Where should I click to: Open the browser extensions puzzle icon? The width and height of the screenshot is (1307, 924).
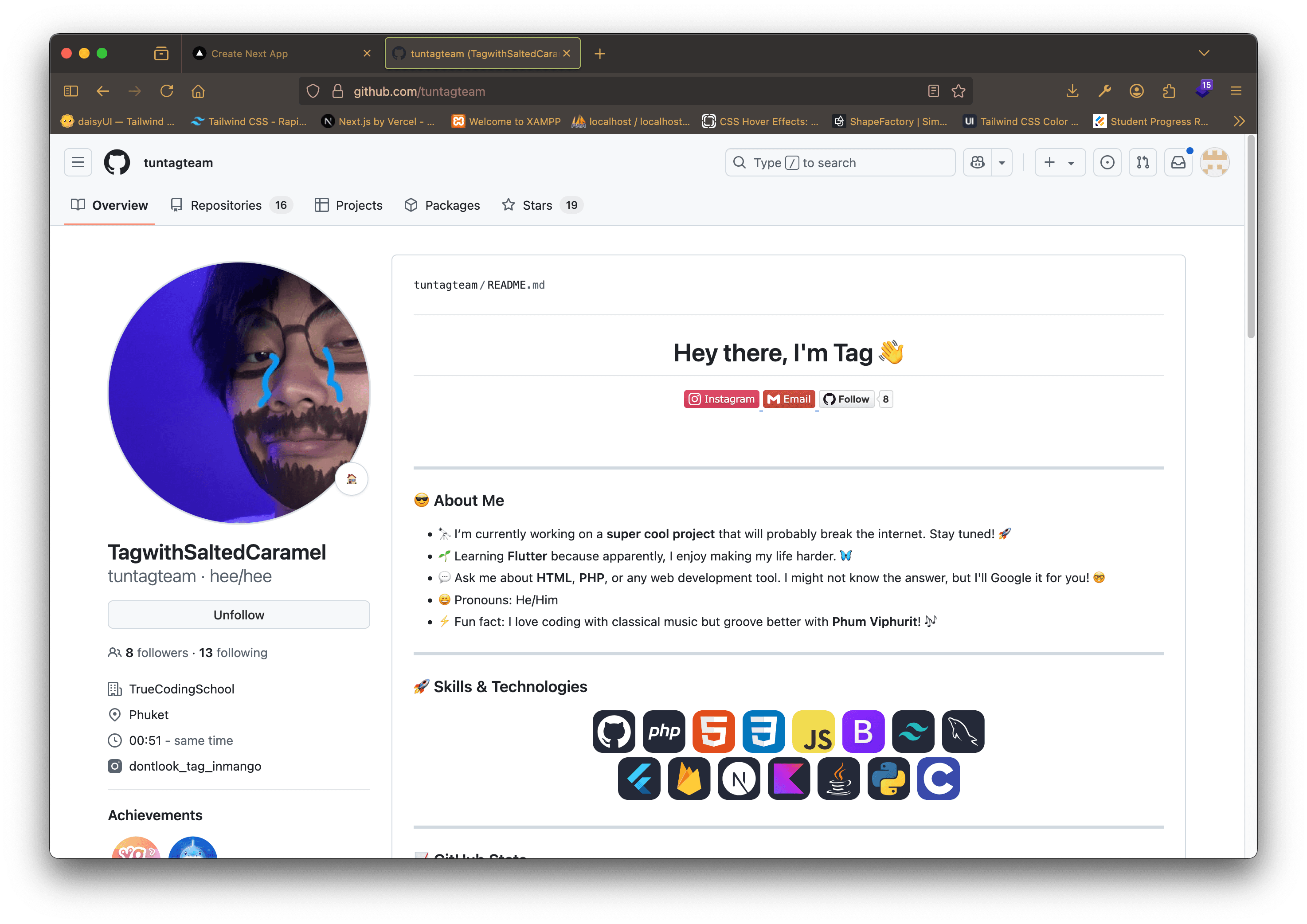1169,91
